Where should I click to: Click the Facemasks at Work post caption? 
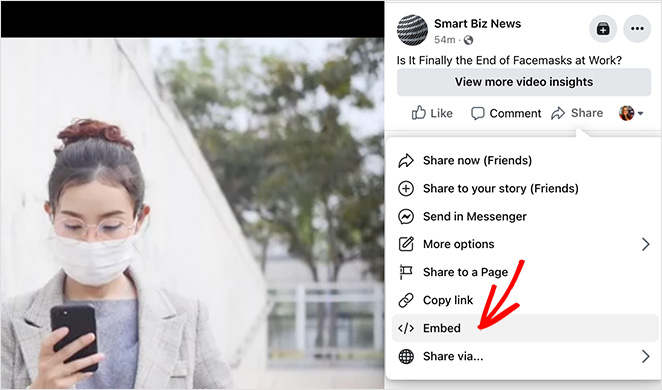click(509, 60)
